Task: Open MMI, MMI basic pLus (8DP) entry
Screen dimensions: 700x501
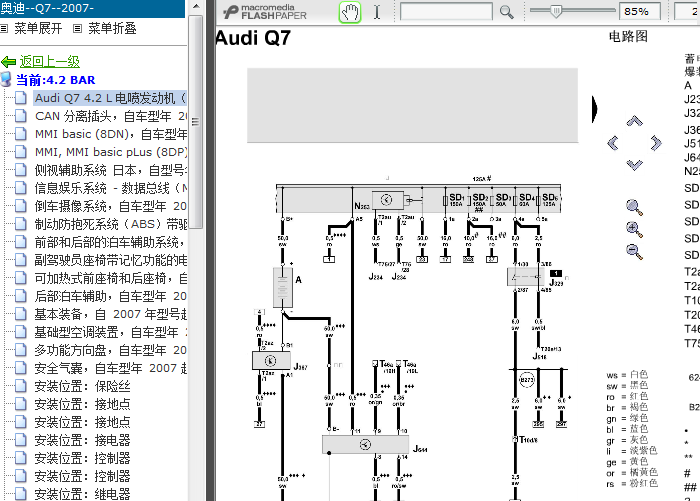Action: point(111,152)
